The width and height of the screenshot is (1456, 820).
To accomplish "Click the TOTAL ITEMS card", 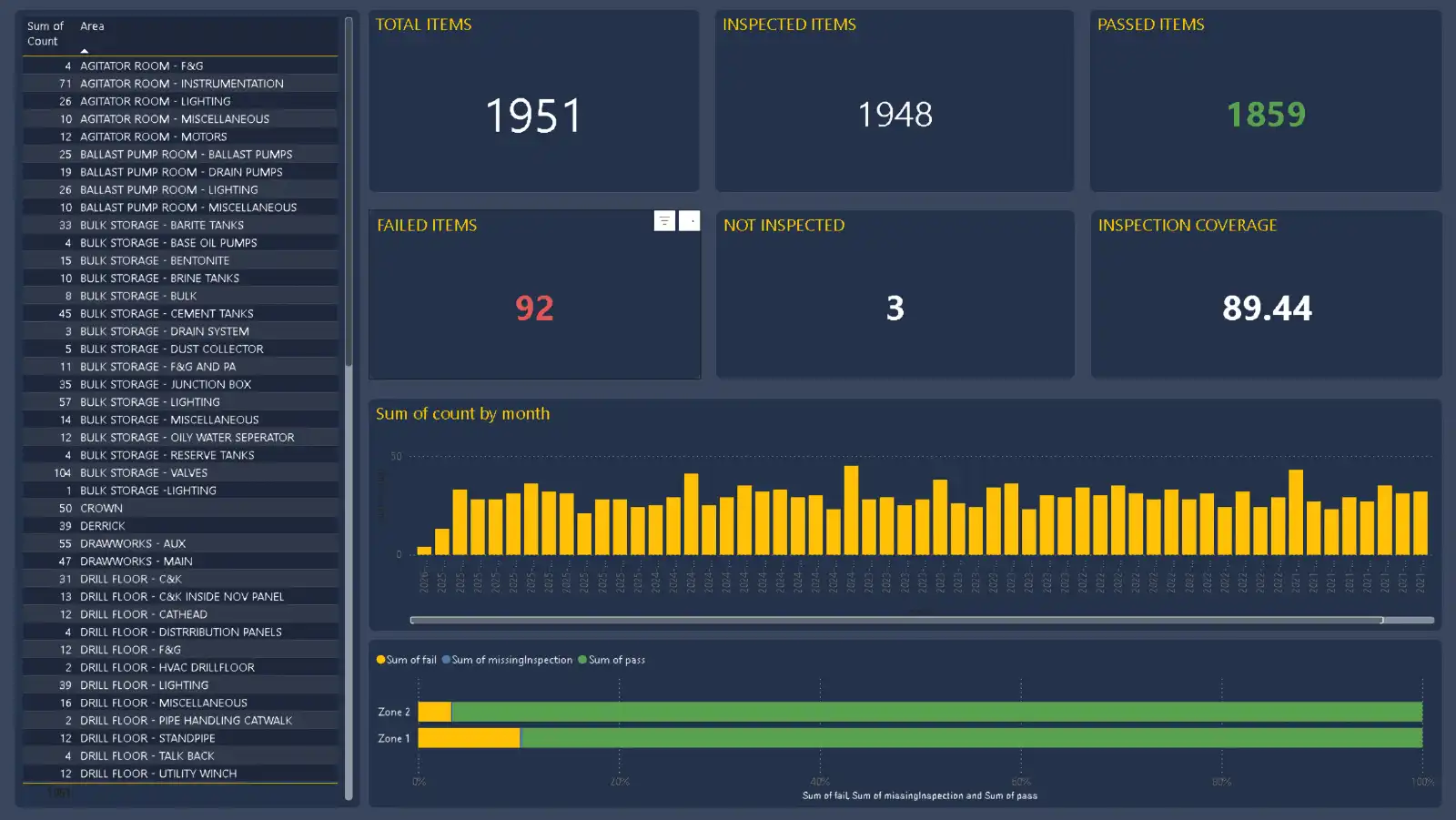I will 533,102.
